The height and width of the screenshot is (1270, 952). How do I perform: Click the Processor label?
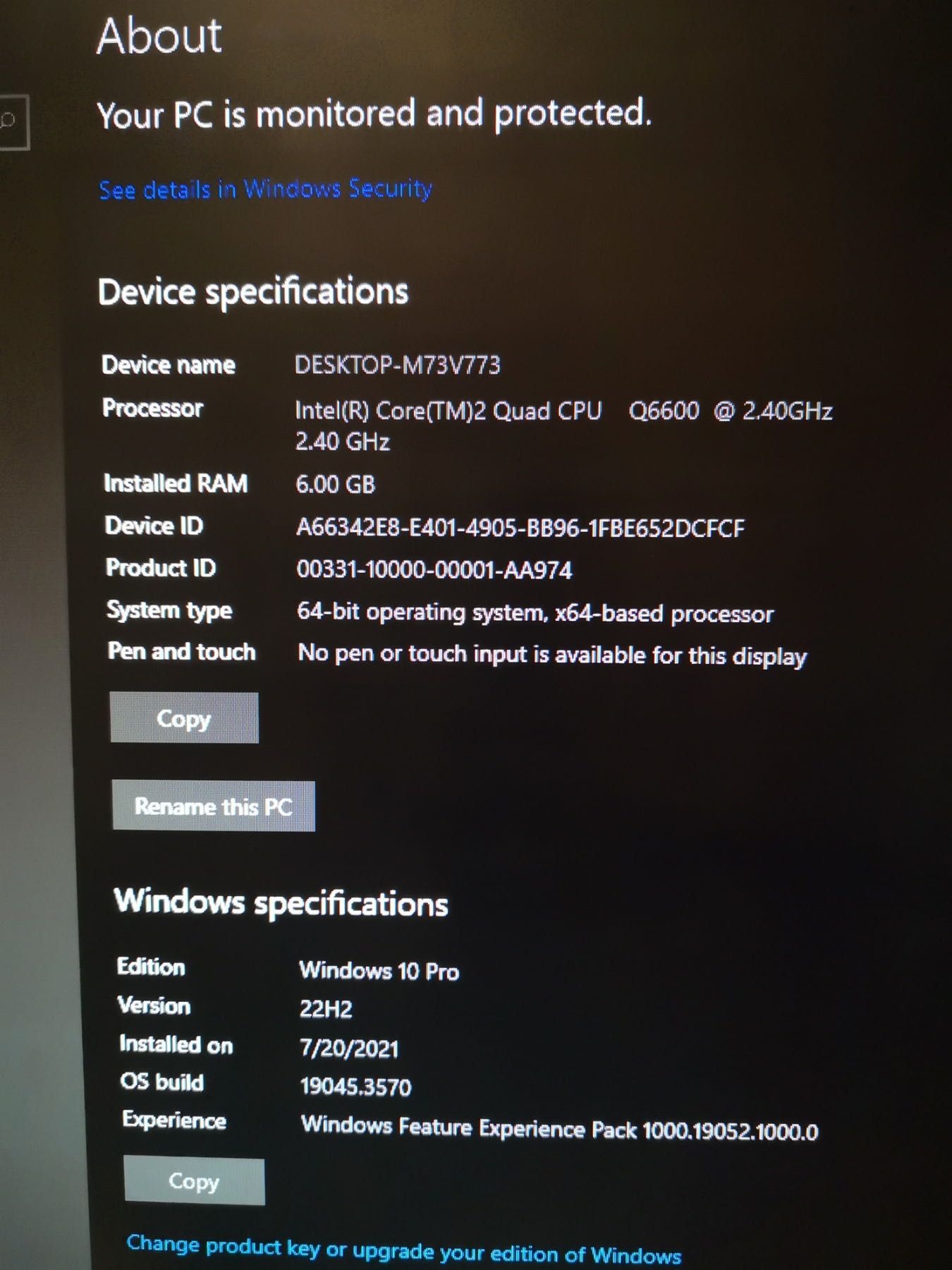tap(152, 408)
